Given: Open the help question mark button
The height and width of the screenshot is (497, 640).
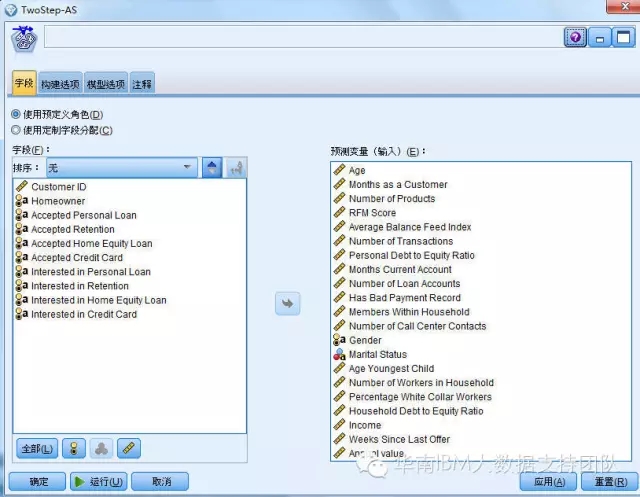Looking at the screenshot, I should [575, 38].
